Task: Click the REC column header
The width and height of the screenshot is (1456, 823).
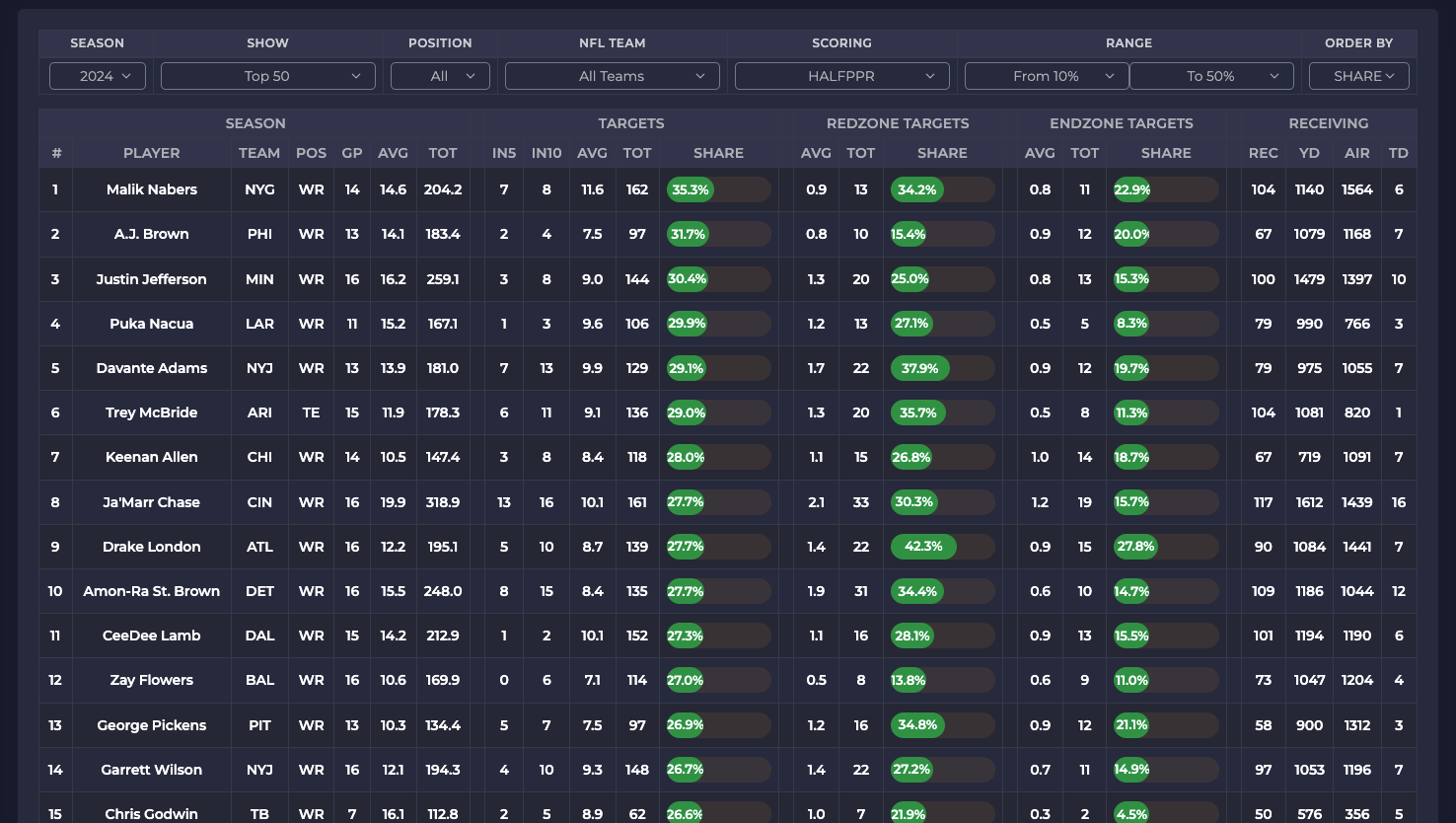Action: [1264, 153]
